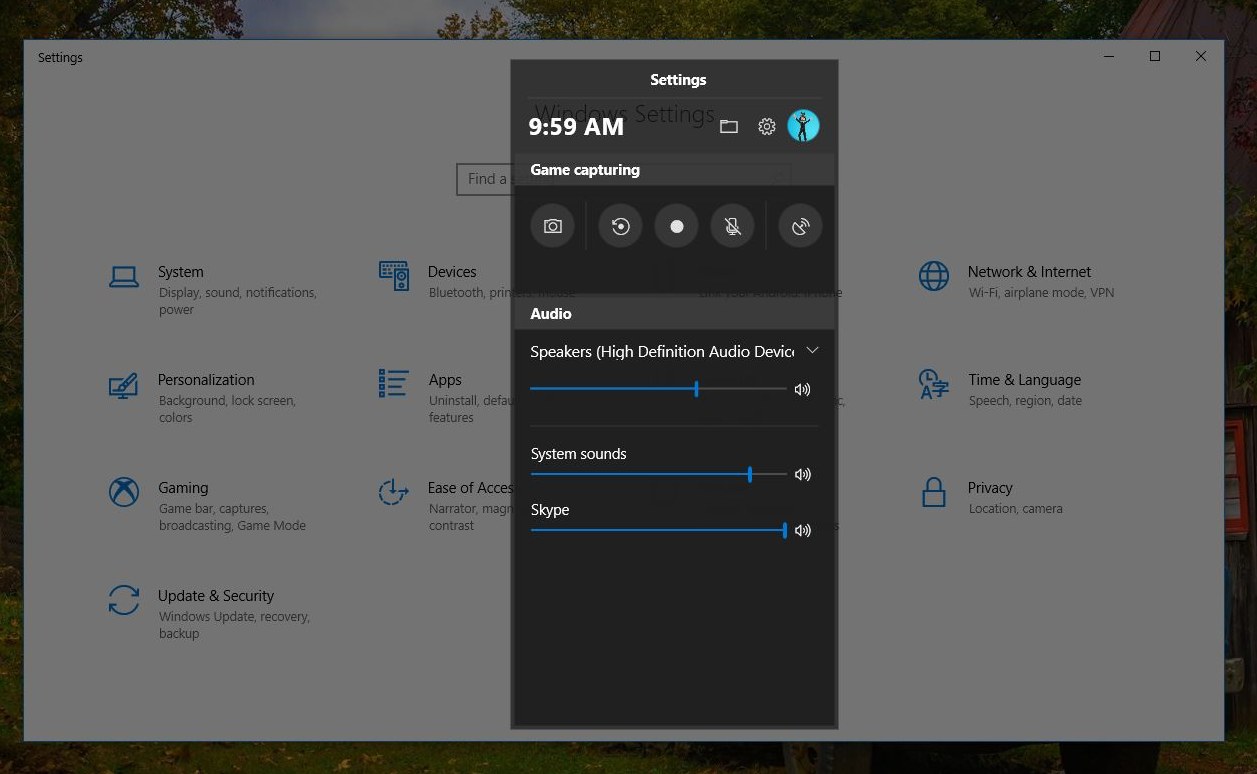Click the Network globe icon
The image size is (1257, 774).
click(x=934, y=276)
